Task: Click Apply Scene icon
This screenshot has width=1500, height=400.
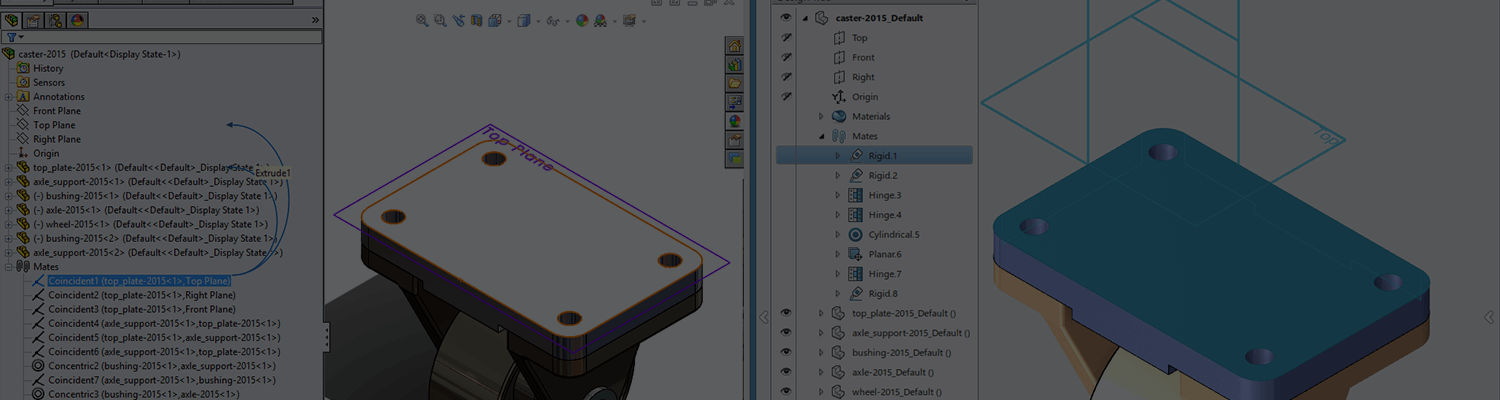Action: point(599,20)
